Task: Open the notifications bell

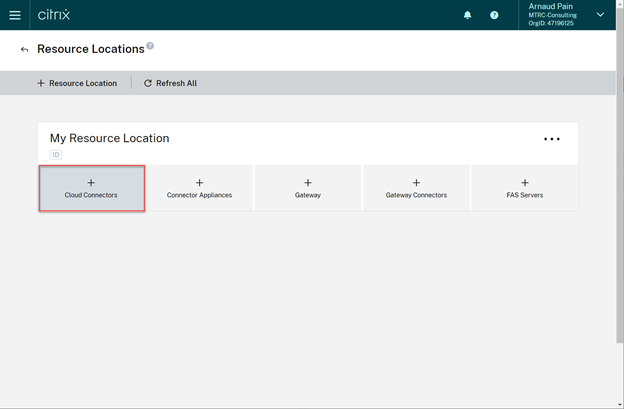Action: [467, 15]
